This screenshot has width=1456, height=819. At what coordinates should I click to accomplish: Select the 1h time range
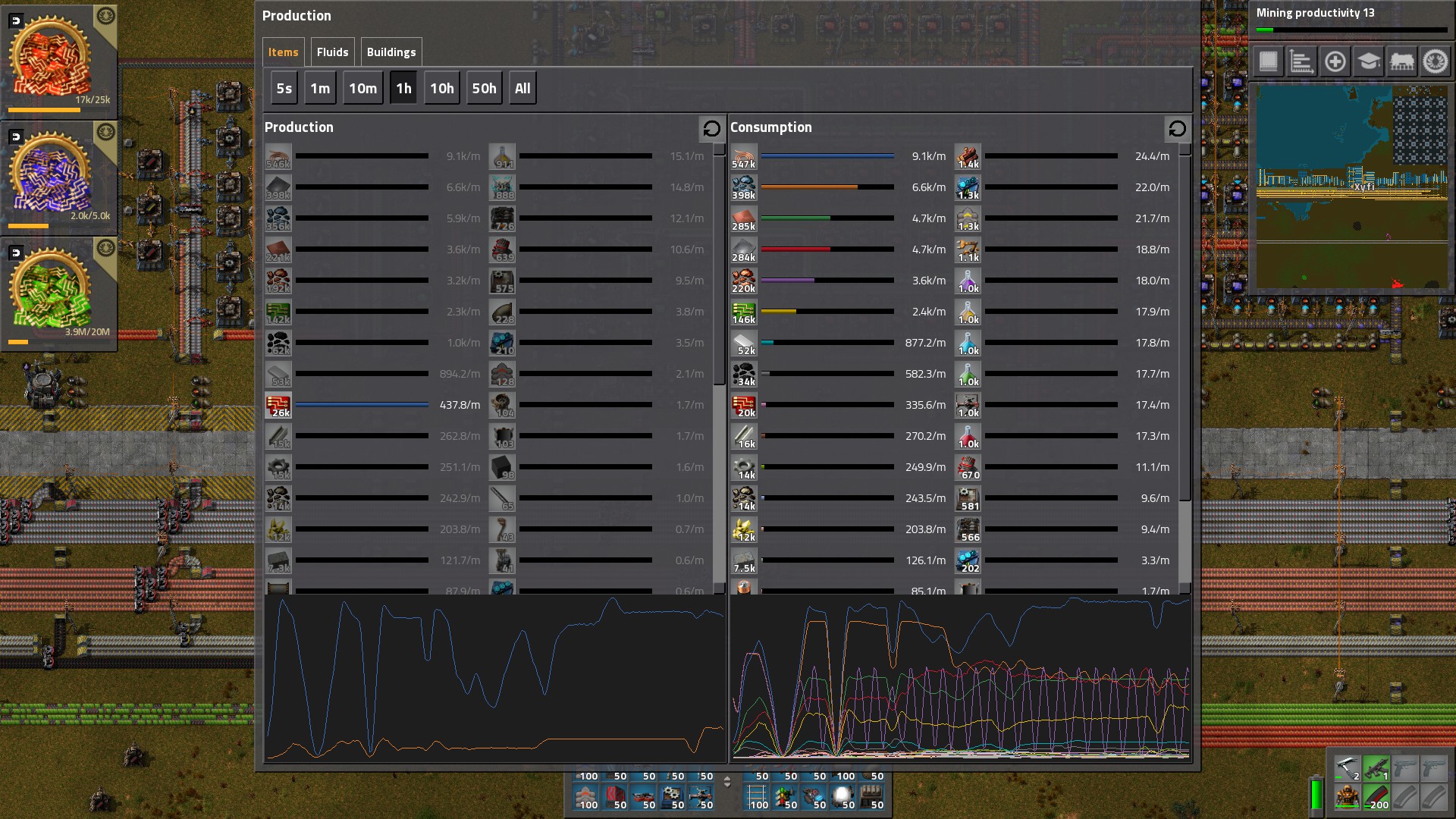tap(403, 88)
